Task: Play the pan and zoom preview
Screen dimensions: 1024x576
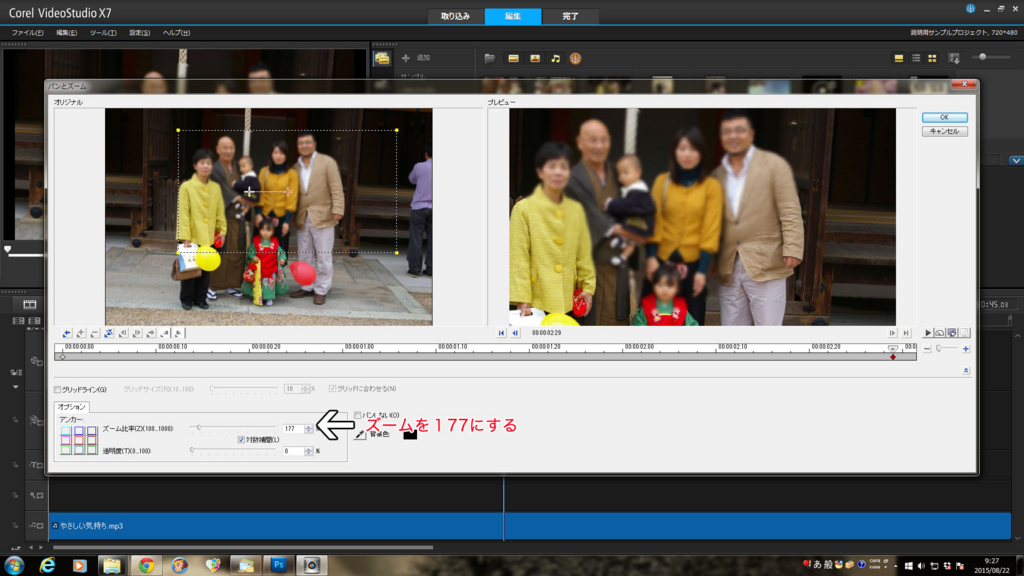Action: 927,333
